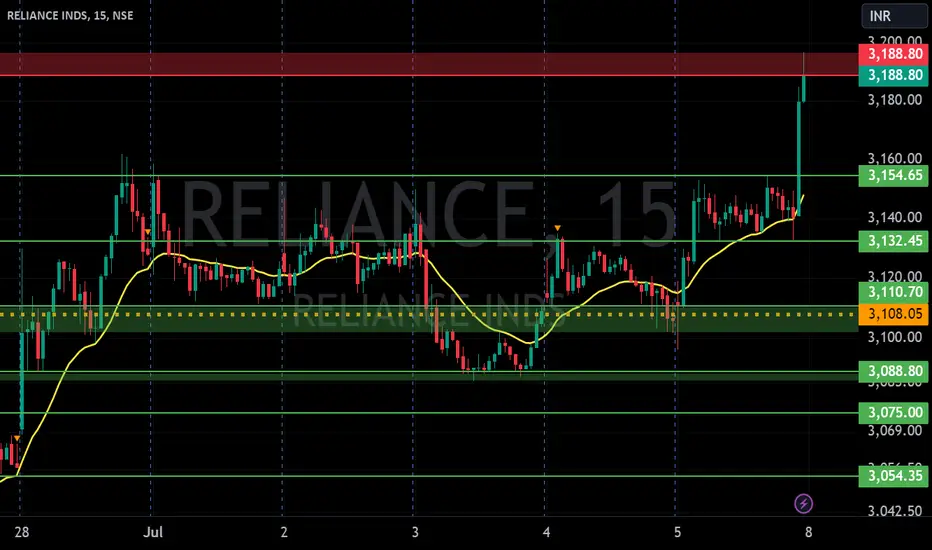
Task: Click the orange triangle marker near July 4
Action: point(558,228)
